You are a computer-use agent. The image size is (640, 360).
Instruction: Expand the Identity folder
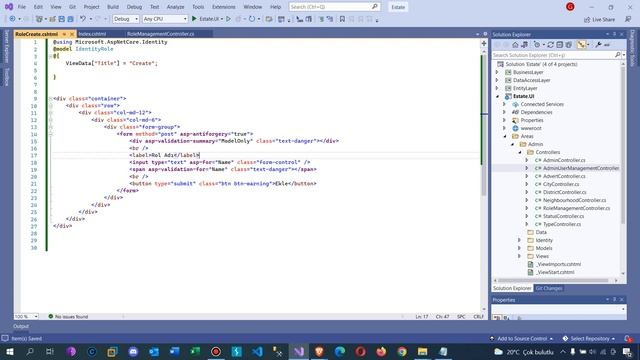tap(520, 240)
